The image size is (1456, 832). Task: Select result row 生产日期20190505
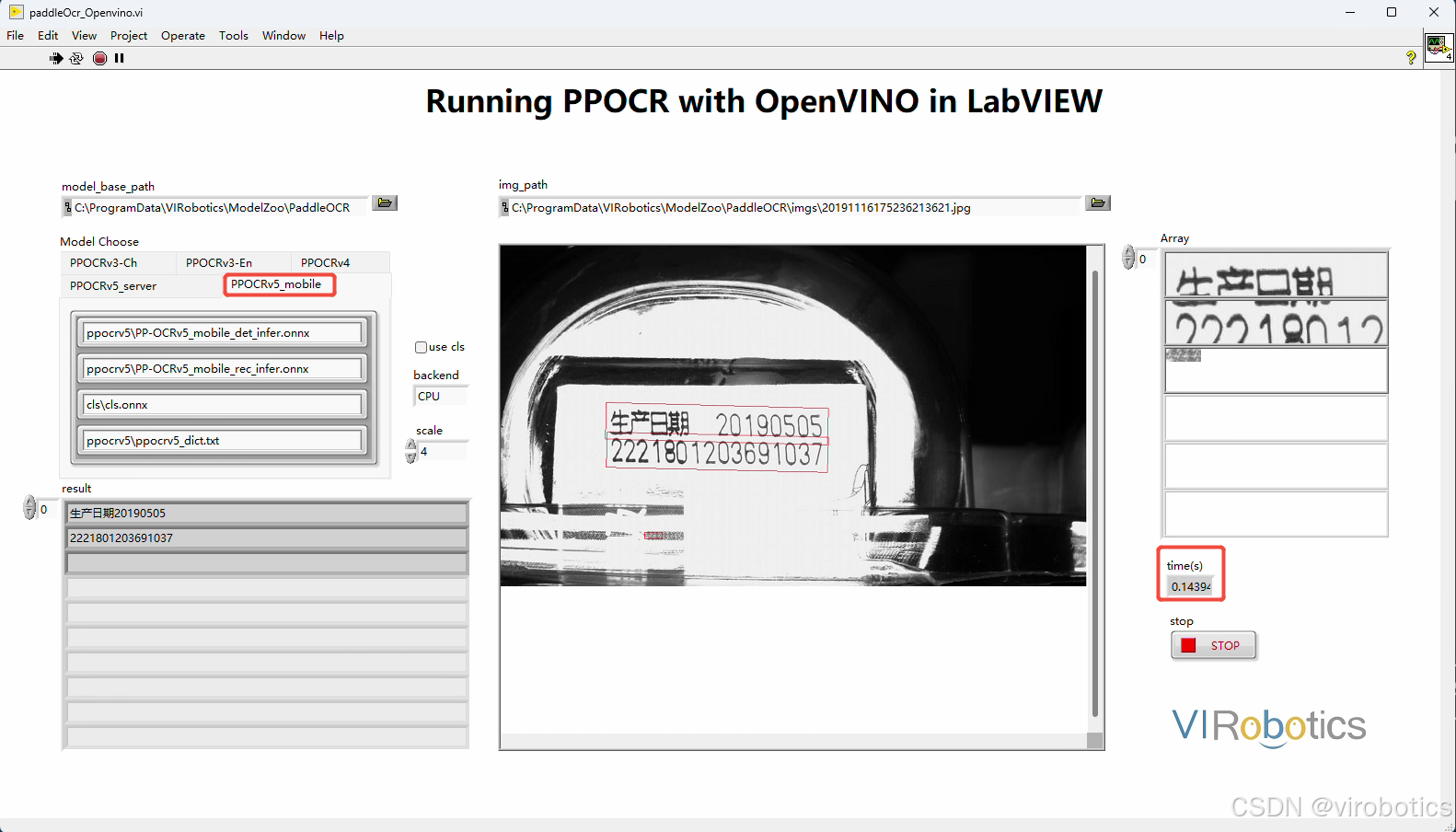267,514
